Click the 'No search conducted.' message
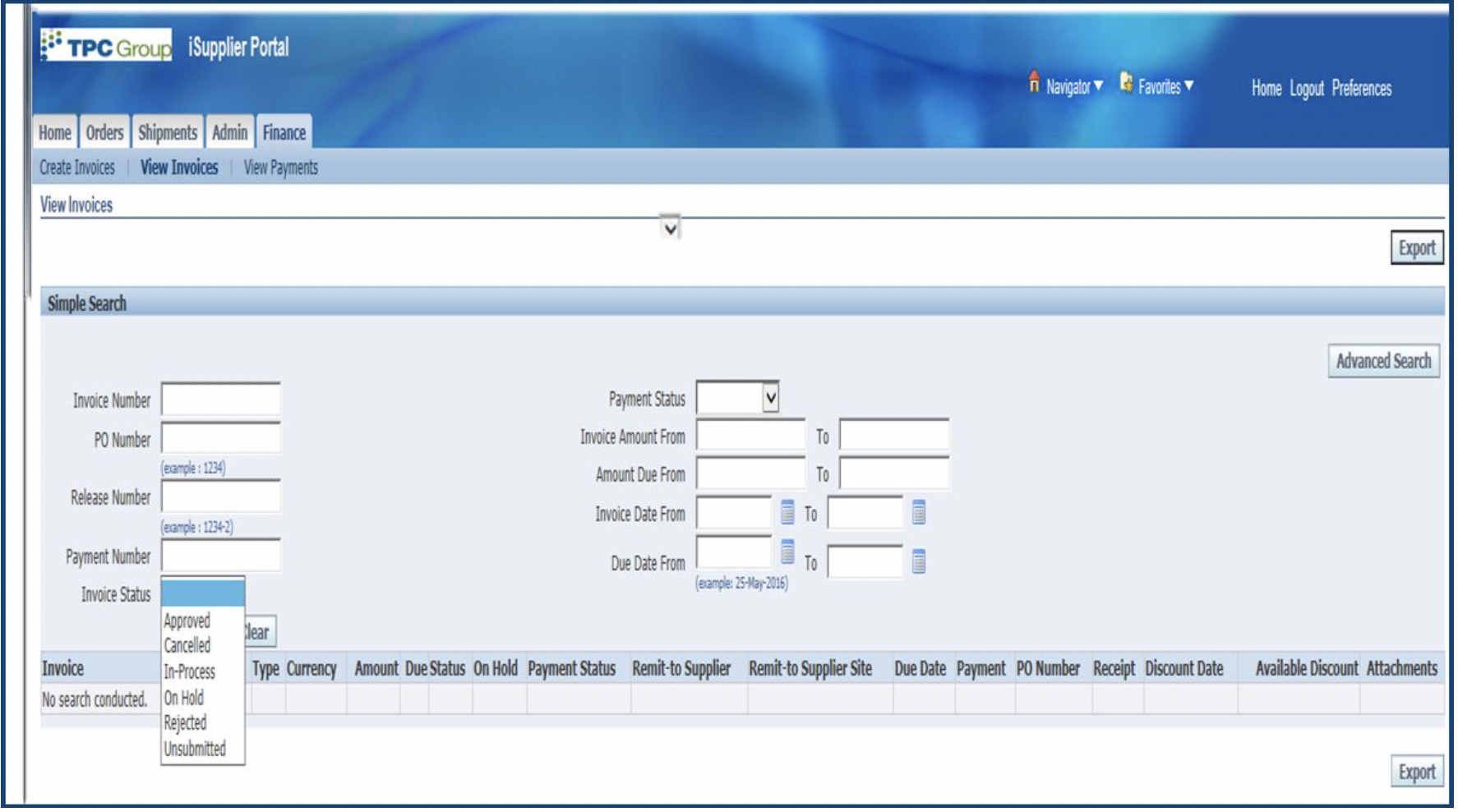This screenshot has height=812, width=1458. pos(95,699)
